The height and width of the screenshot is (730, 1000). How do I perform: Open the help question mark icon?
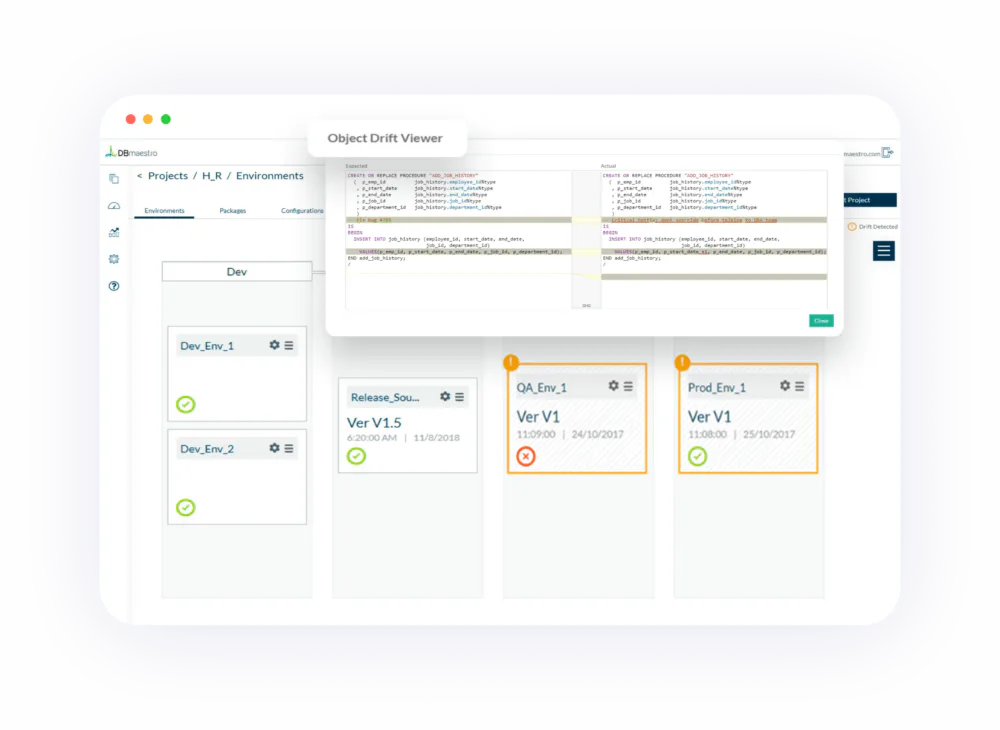coord(114,286)
